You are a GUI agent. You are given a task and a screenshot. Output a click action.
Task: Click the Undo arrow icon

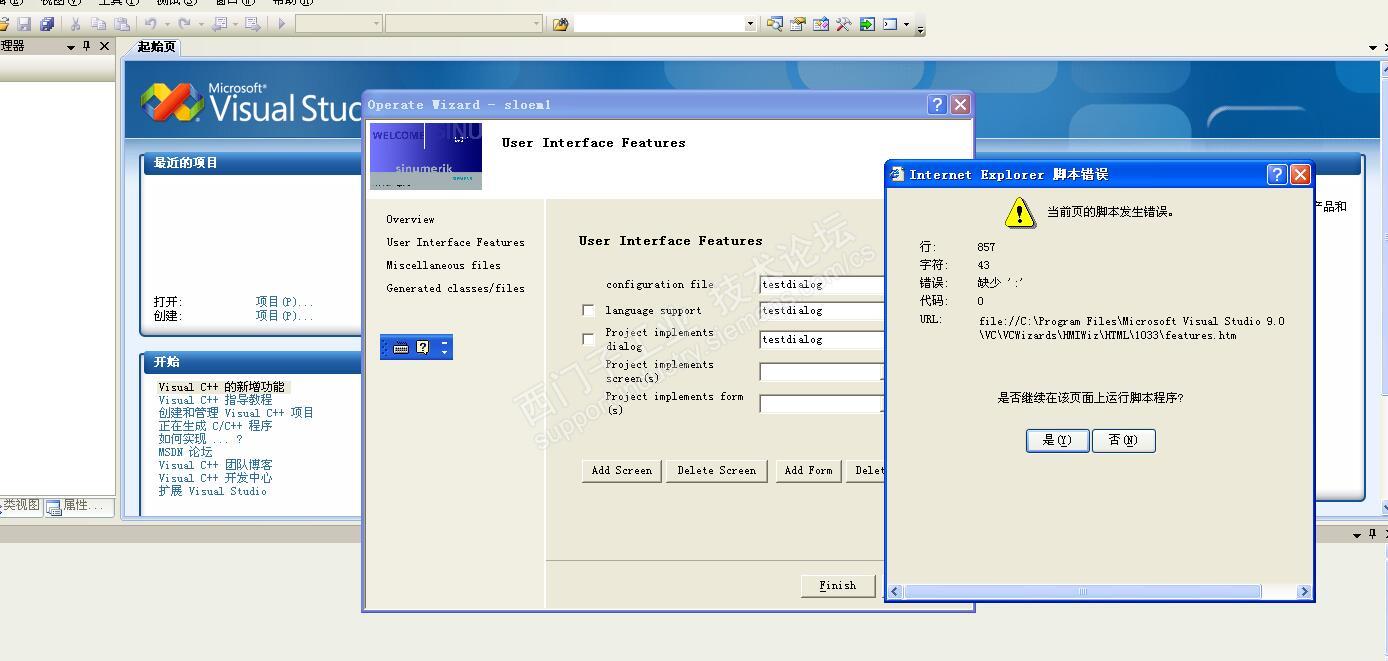click(150, 24)
